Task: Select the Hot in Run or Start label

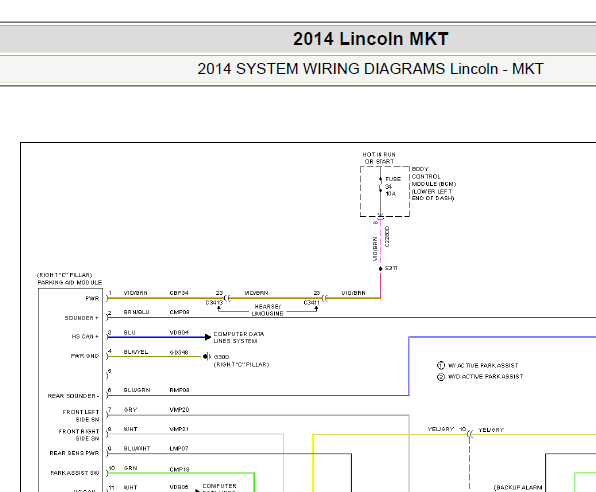Action: (379, 158)
